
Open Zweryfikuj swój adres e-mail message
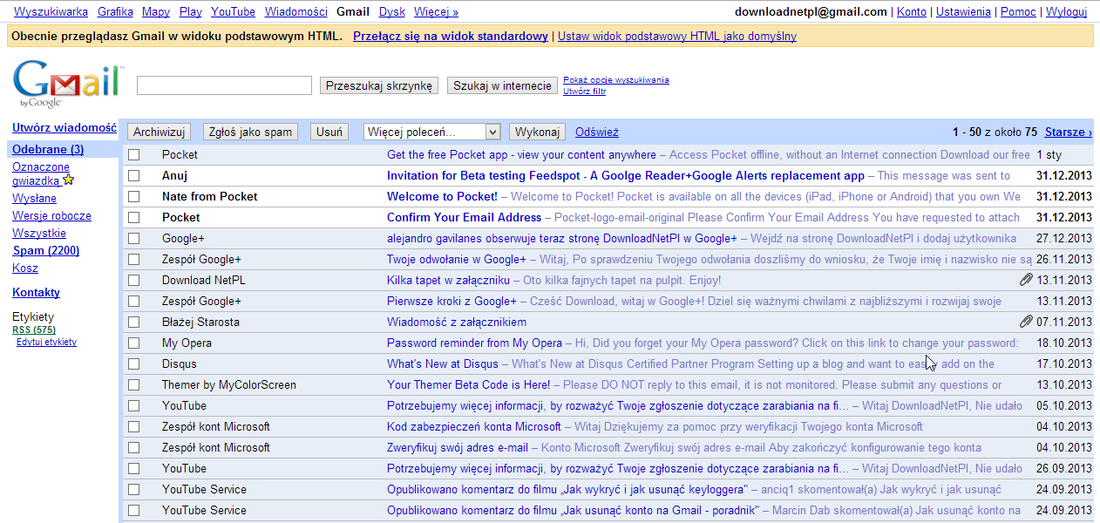click(456, 448)
